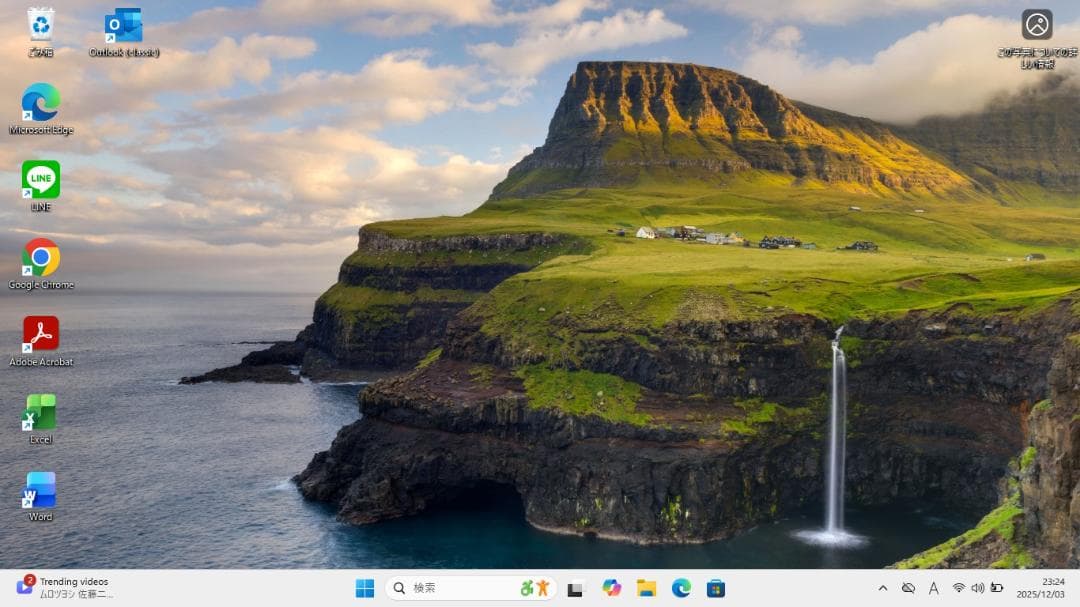Open Copilot from the taskbar

611,588
